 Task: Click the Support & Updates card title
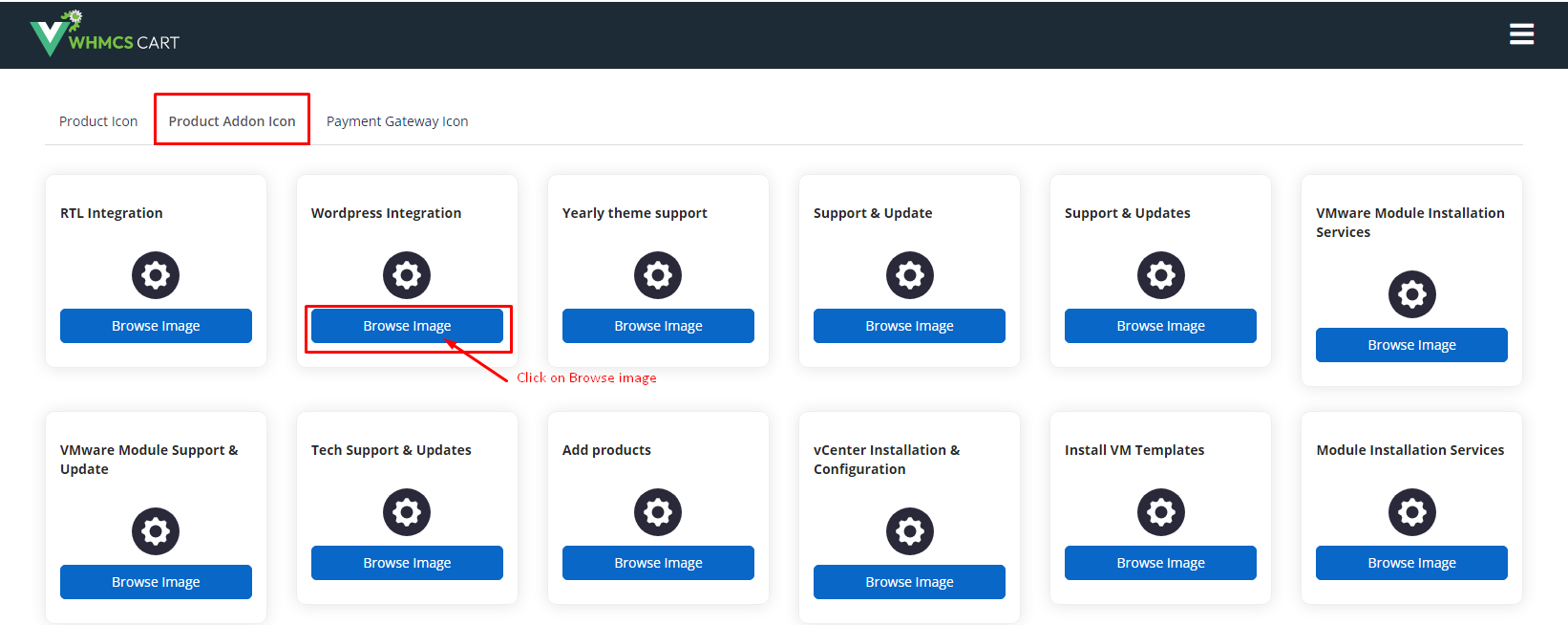click(1127, 213)
